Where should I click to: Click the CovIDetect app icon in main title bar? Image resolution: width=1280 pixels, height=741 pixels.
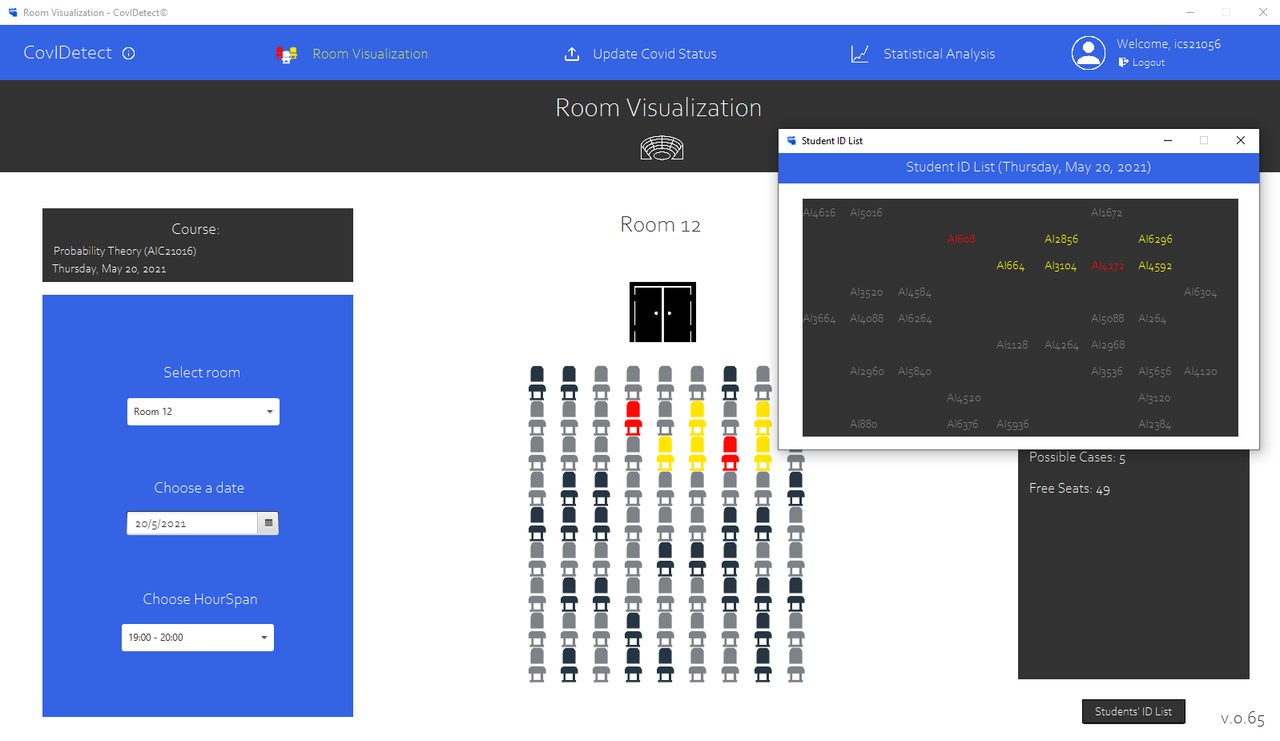tap(12, 12)
